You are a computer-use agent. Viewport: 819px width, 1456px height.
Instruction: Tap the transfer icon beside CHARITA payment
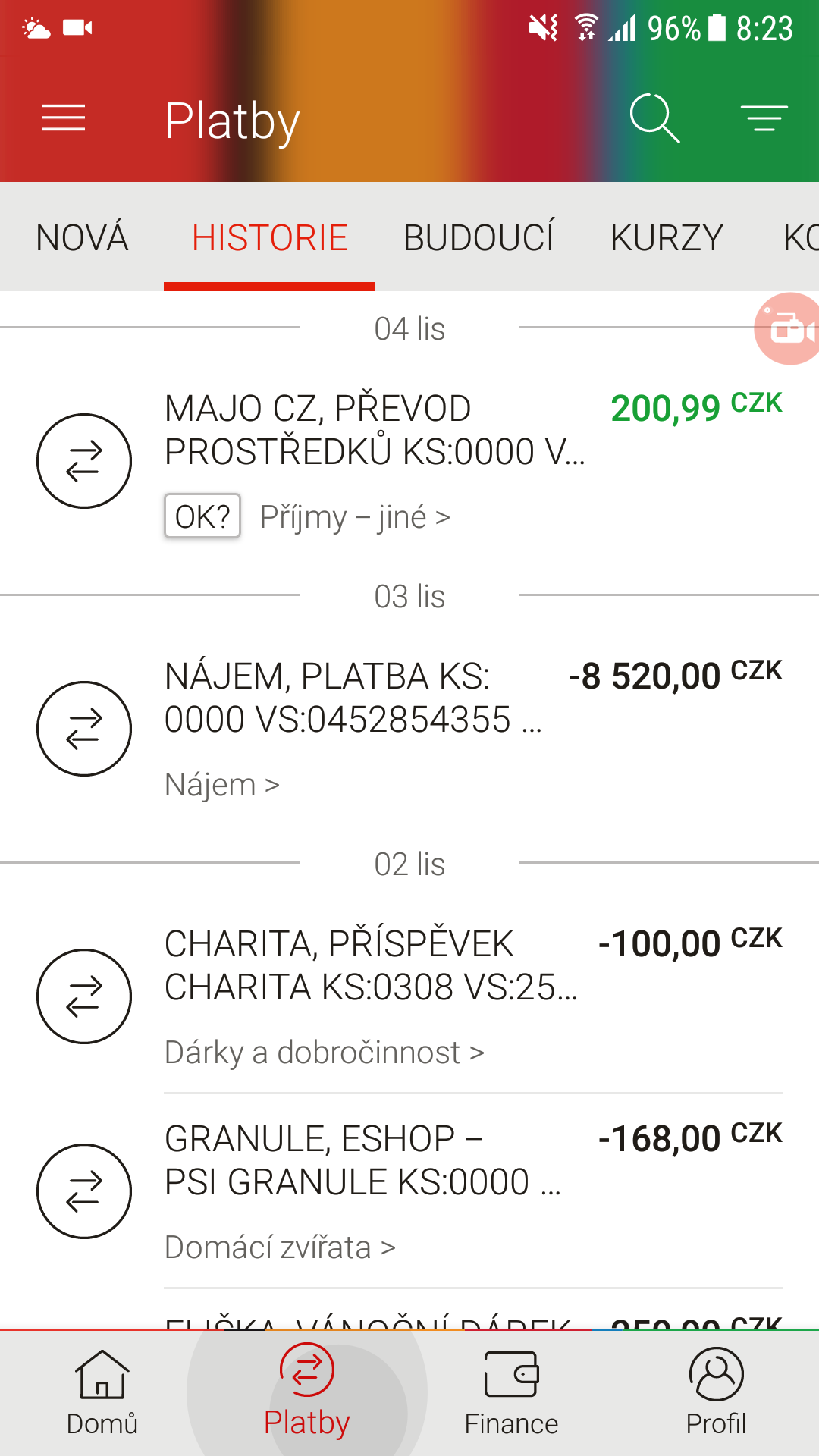84,996
